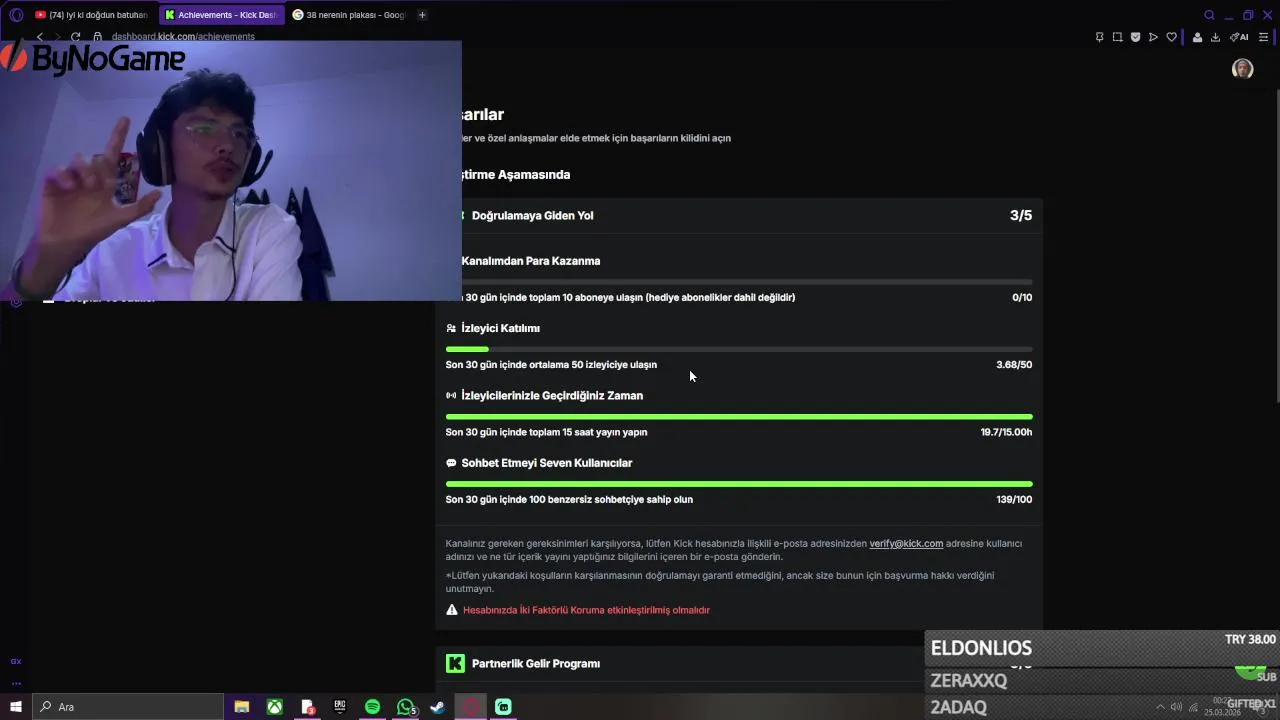Click the site padlock icon

click(98, 37)
